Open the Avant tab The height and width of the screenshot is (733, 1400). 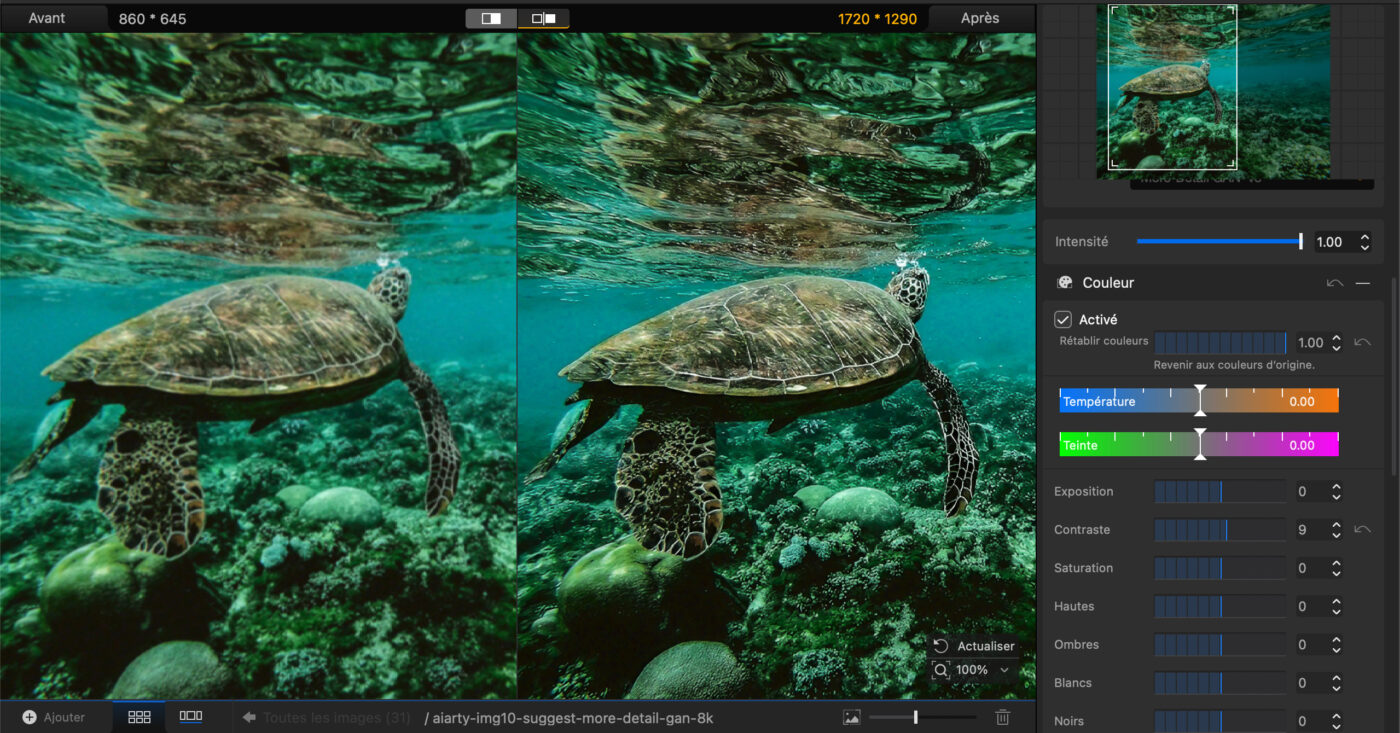pos(48,18)
